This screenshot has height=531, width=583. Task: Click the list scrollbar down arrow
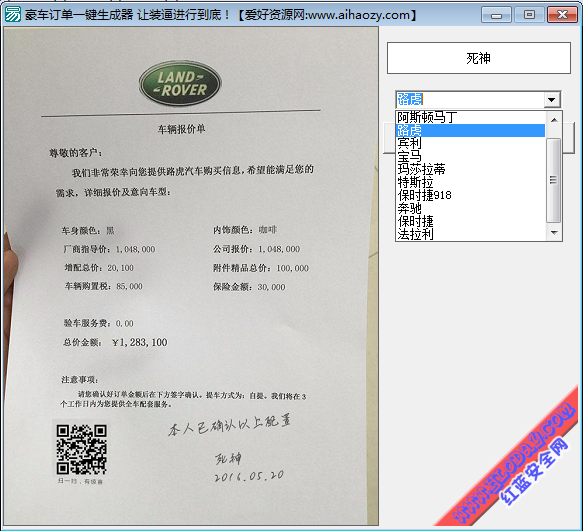(554, 233)
